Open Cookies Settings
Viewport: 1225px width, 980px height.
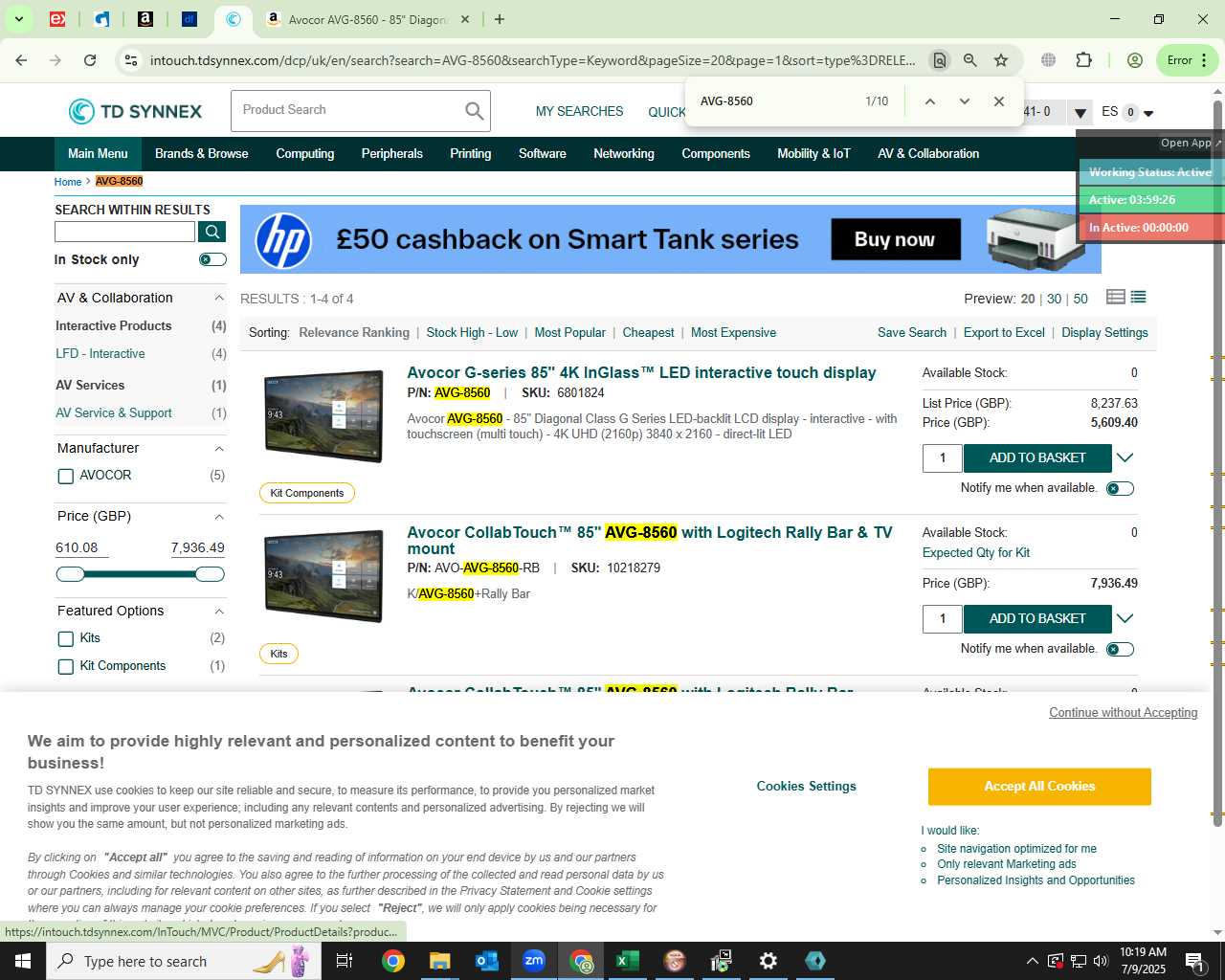point(807,787)
